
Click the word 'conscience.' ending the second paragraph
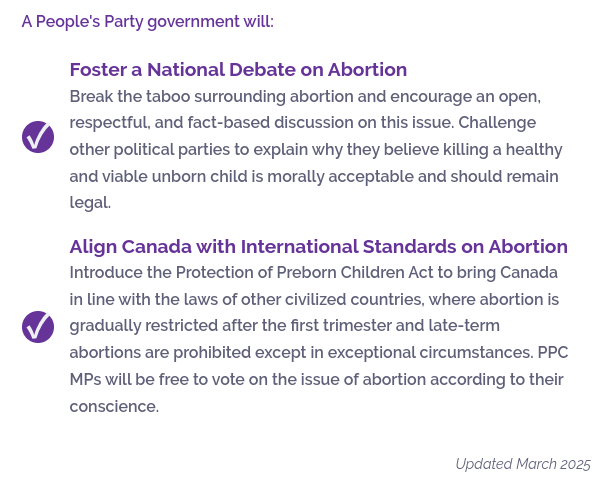[114, 406]
